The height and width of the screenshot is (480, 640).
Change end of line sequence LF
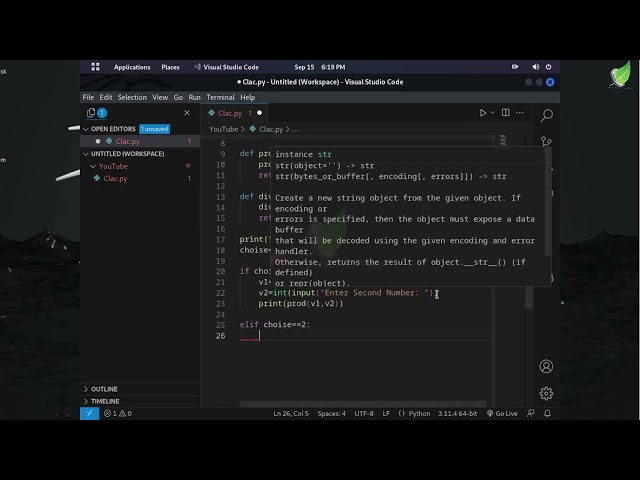coord(386,413)
